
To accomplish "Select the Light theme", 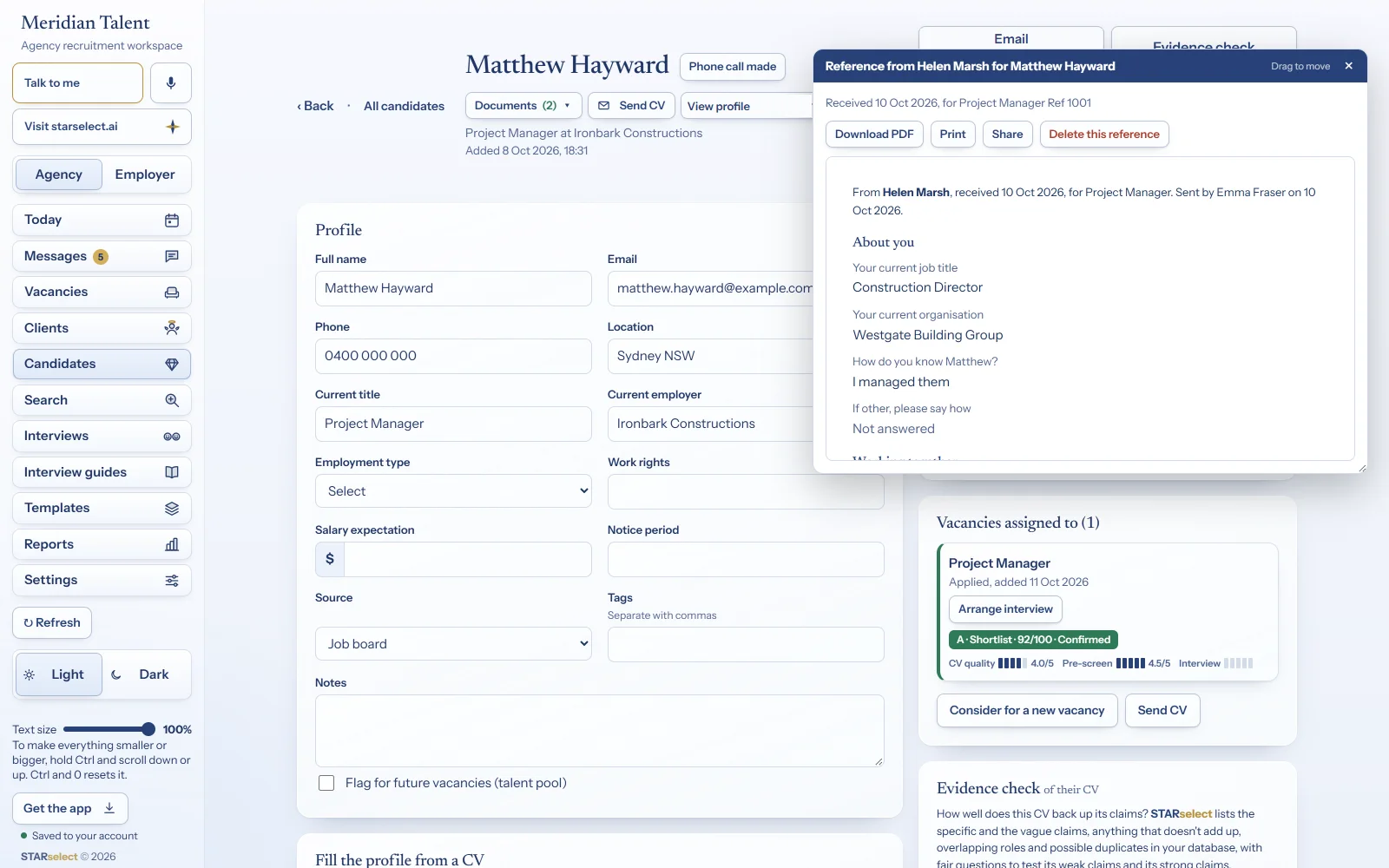I will [x=59, y=674].
